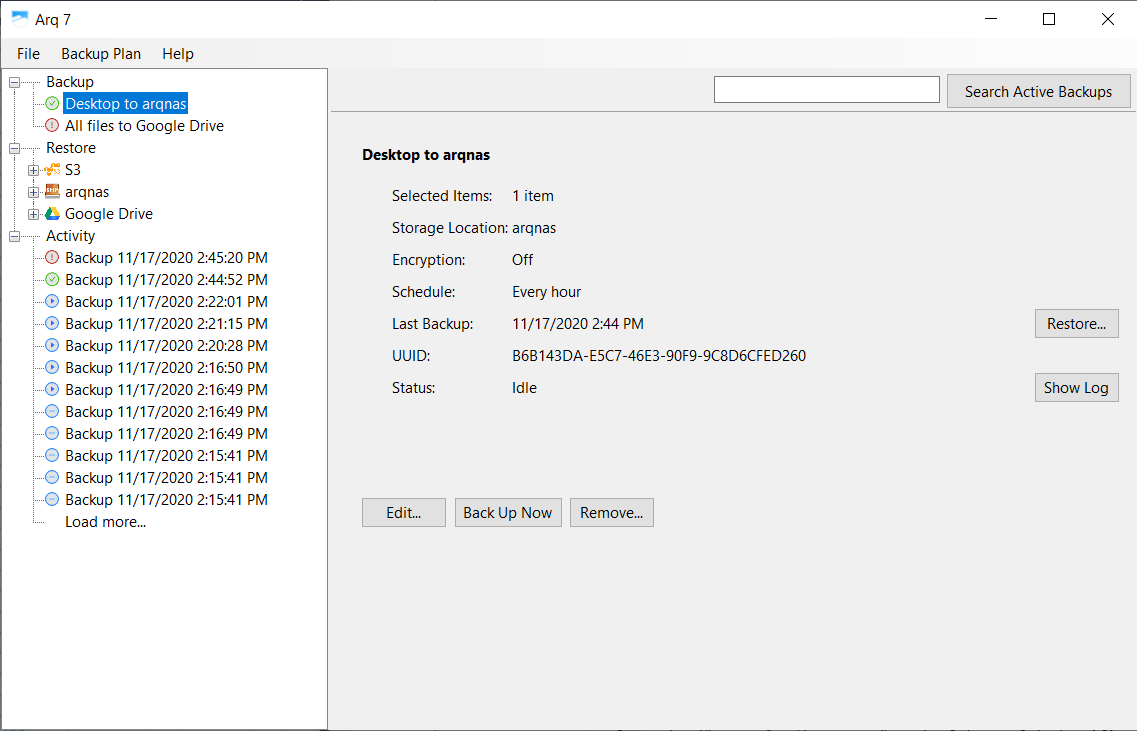Open the File menu
This screenshot has width=1137, height=731.
click(28, 54)
